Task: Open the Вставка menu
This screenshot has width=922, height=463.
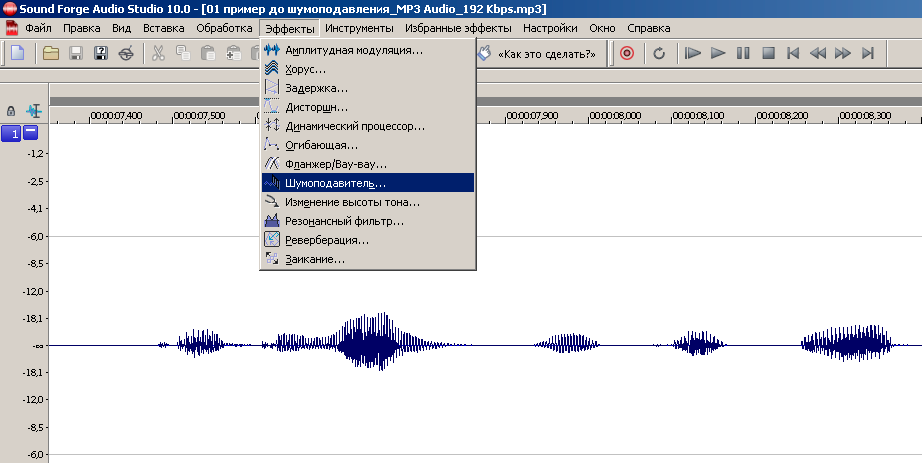Action: tap(163, 28)
